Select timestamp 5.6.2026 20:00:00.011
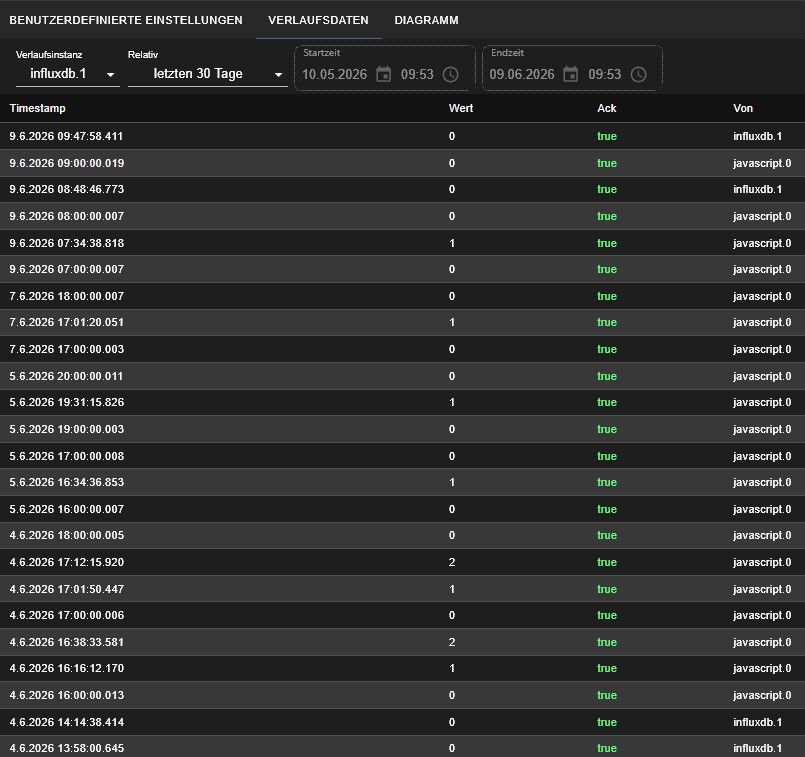The width and height of the screenshot is (805, 757). (x=66, y=376)
